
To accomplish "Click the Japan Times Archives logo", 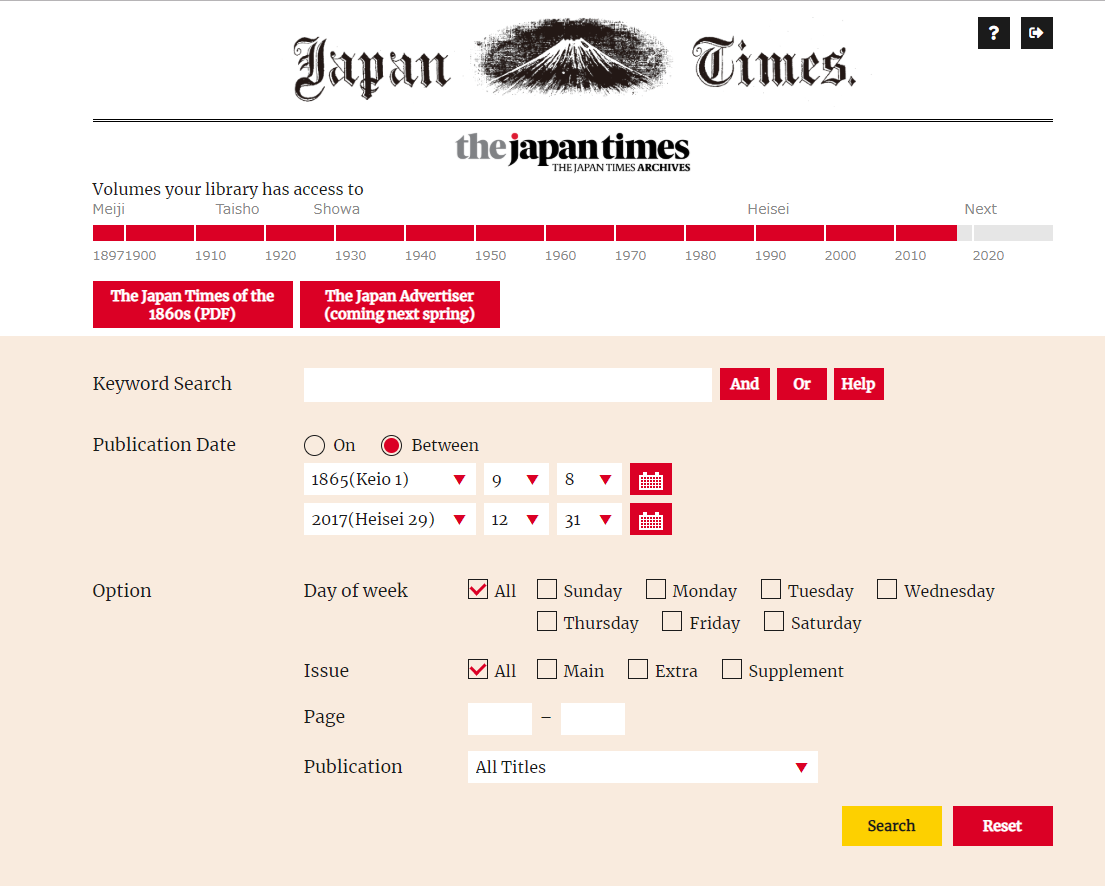I will (572, 151).
